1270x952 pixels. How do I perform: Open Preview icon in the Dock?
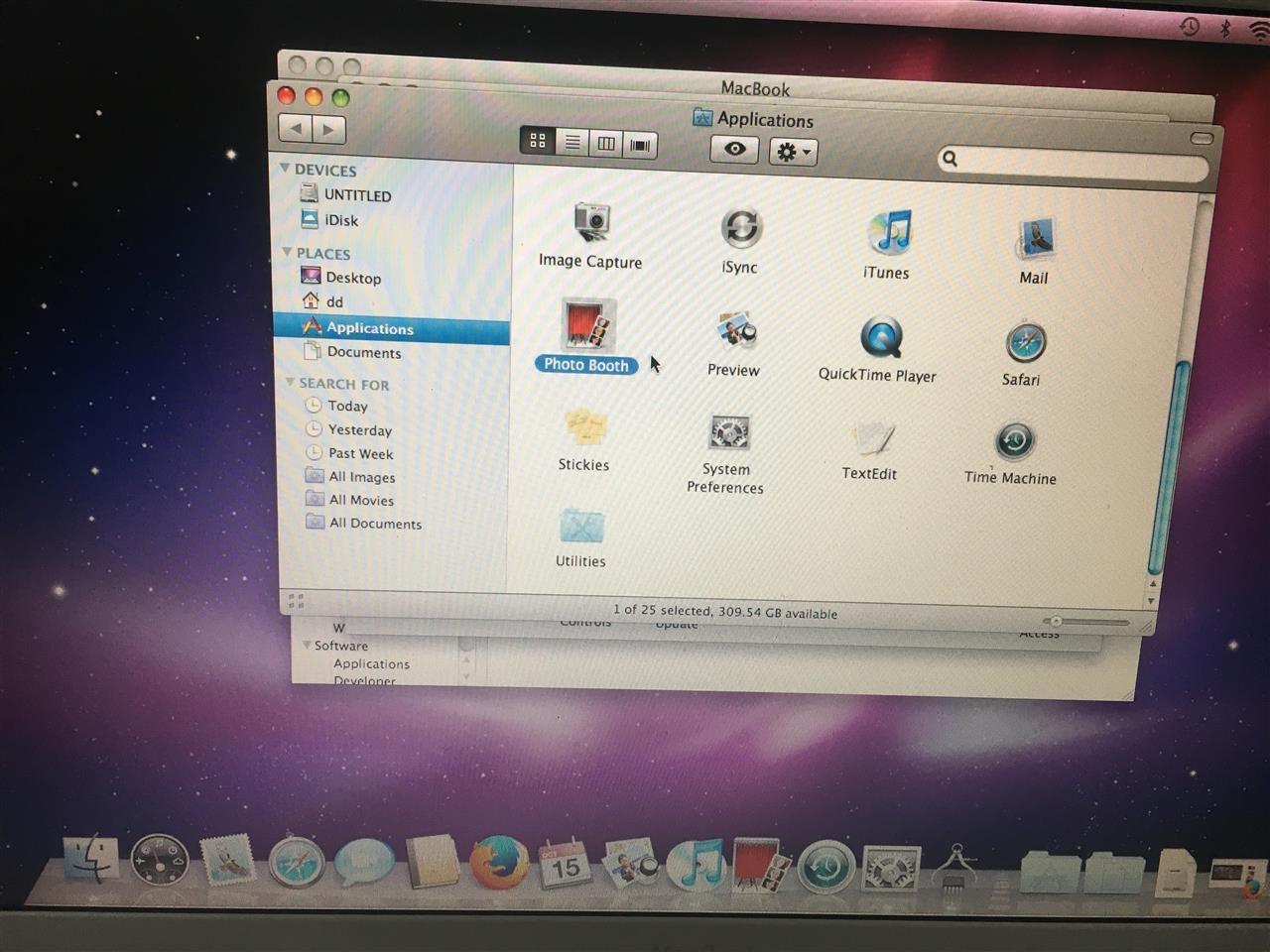click(631, 864)
